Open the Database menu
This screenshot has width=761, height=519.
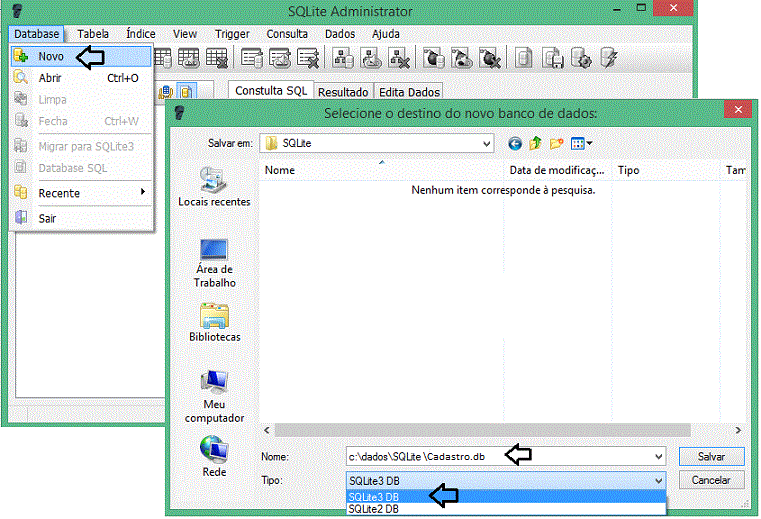[36, 34]
